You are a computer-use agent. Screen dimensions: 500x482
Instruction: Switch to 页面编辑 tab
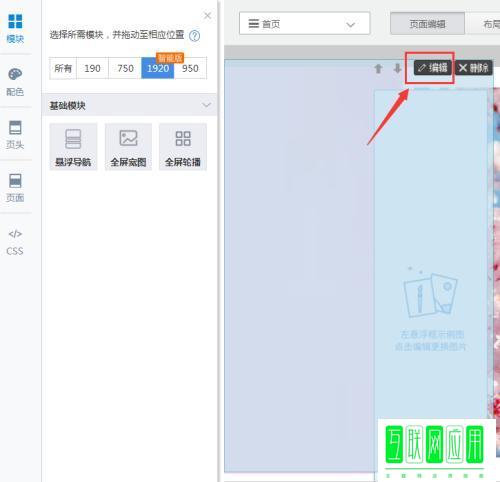pos(427,24)
